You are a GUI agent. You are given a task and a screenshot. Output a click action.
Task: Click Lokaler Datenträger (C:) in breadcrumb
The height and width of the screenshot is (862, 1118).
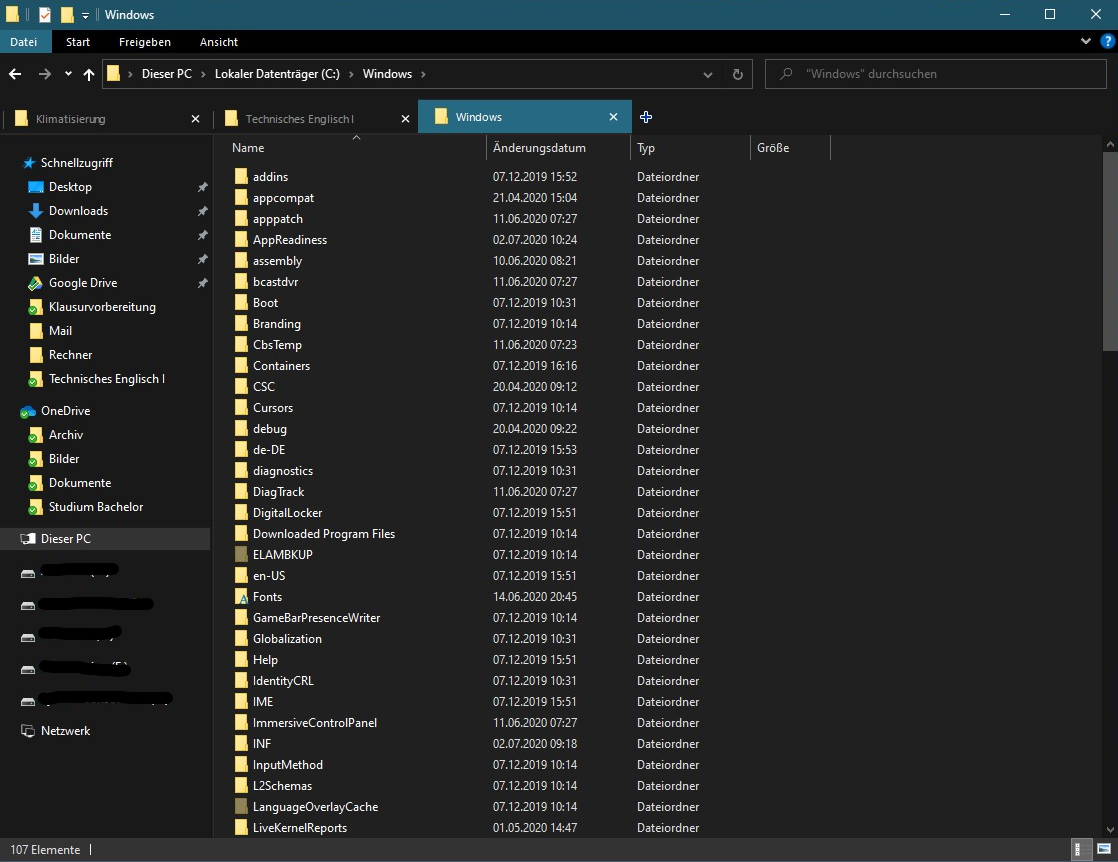pyautogui.click(x=277, y=74)
